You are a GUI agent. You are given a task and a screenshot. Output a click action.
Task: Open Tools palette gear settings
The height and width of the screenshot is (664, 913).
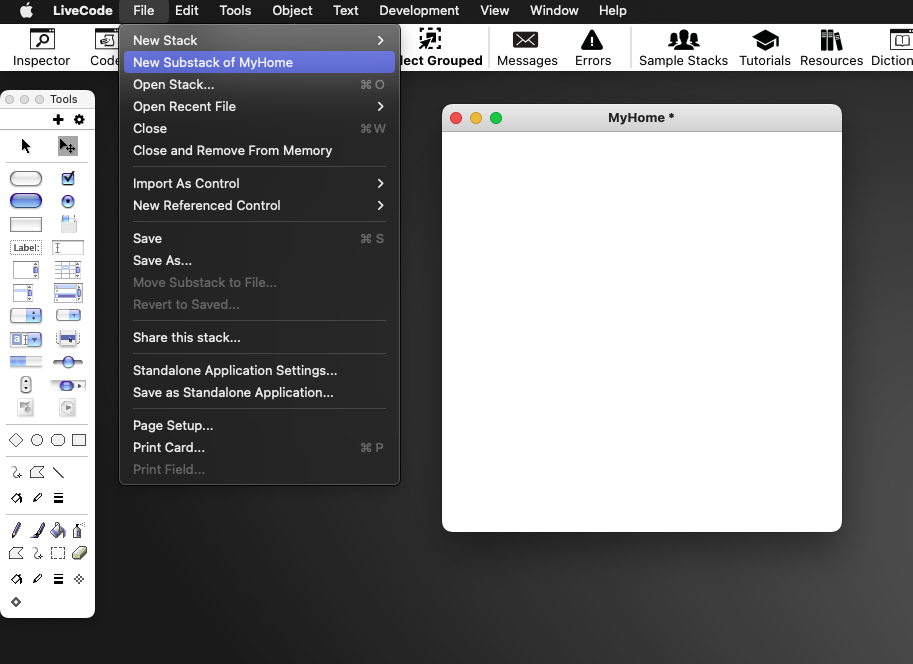coord(79,120)
